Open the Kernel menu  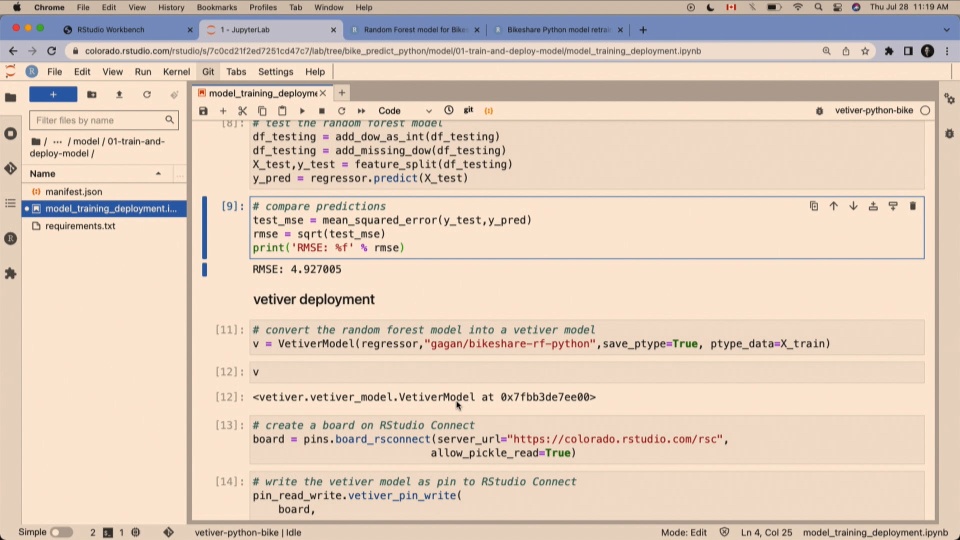point(176,72)
